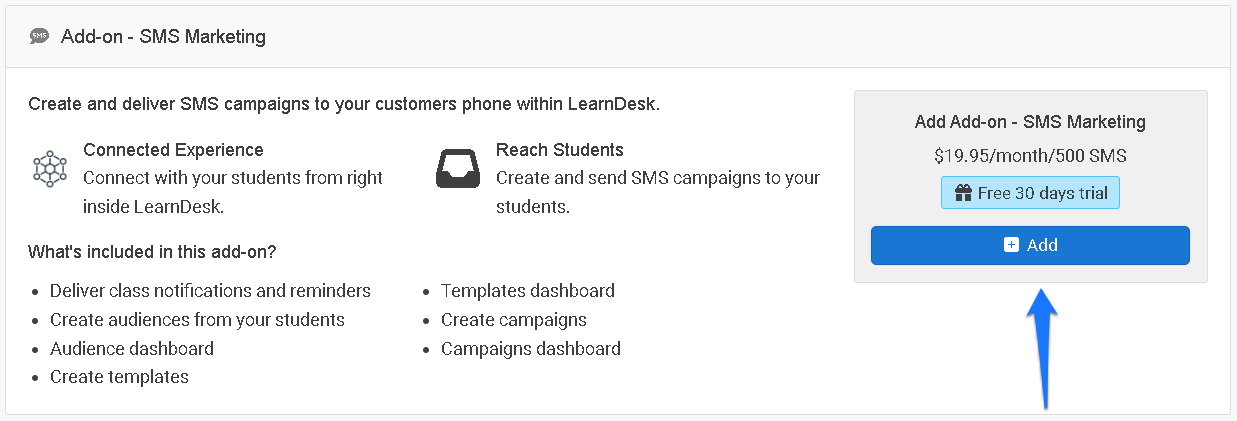Click the Campaigns dashboard list item
Viewport: 1237px width, 421px height.
531,349
